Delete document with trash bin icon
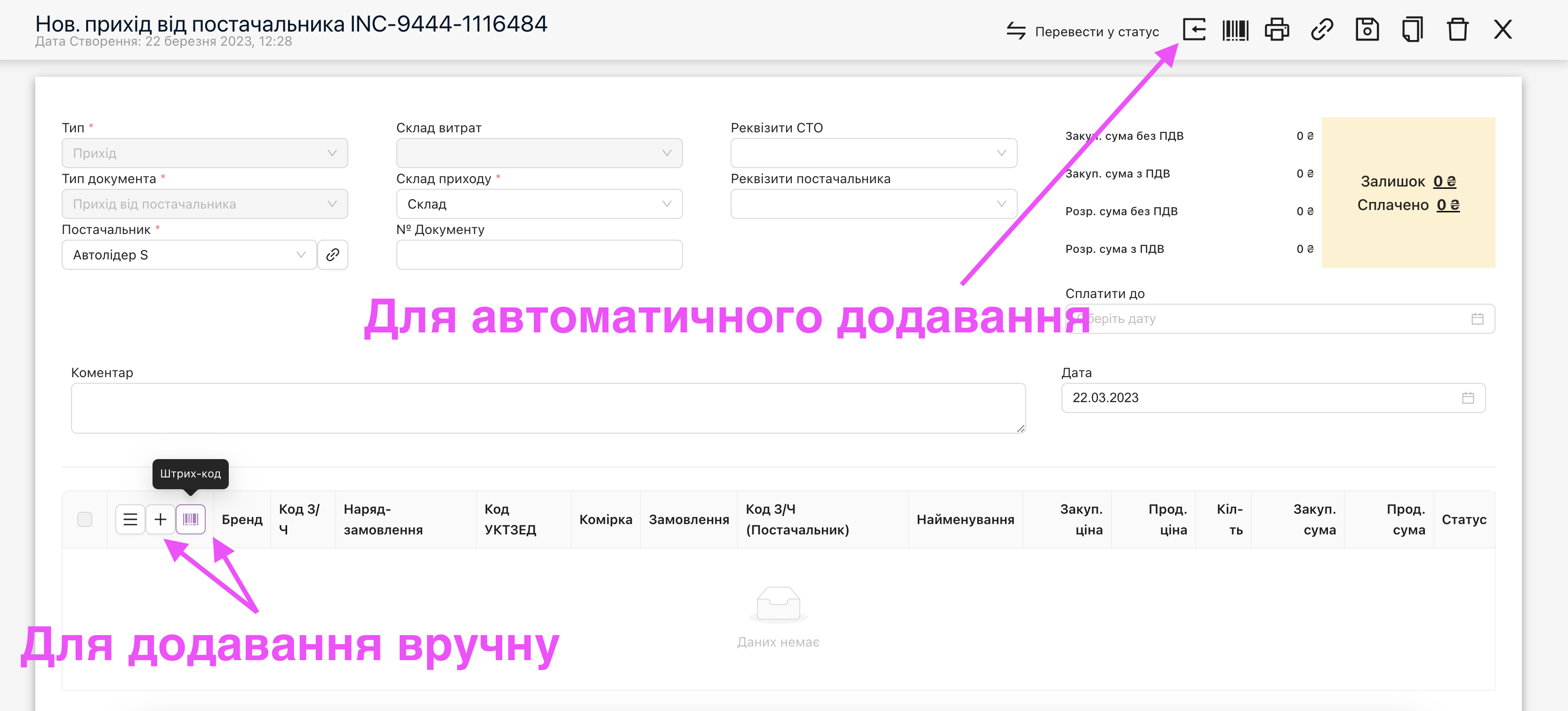The height and width of the screenshot is (711, 1568). 1457,29
